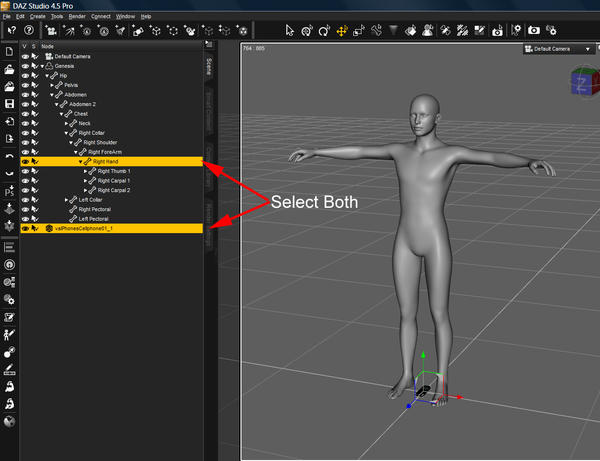Open the Align panel icon in sidebar
Screen dimensions: 600x461
coord(9,247)
